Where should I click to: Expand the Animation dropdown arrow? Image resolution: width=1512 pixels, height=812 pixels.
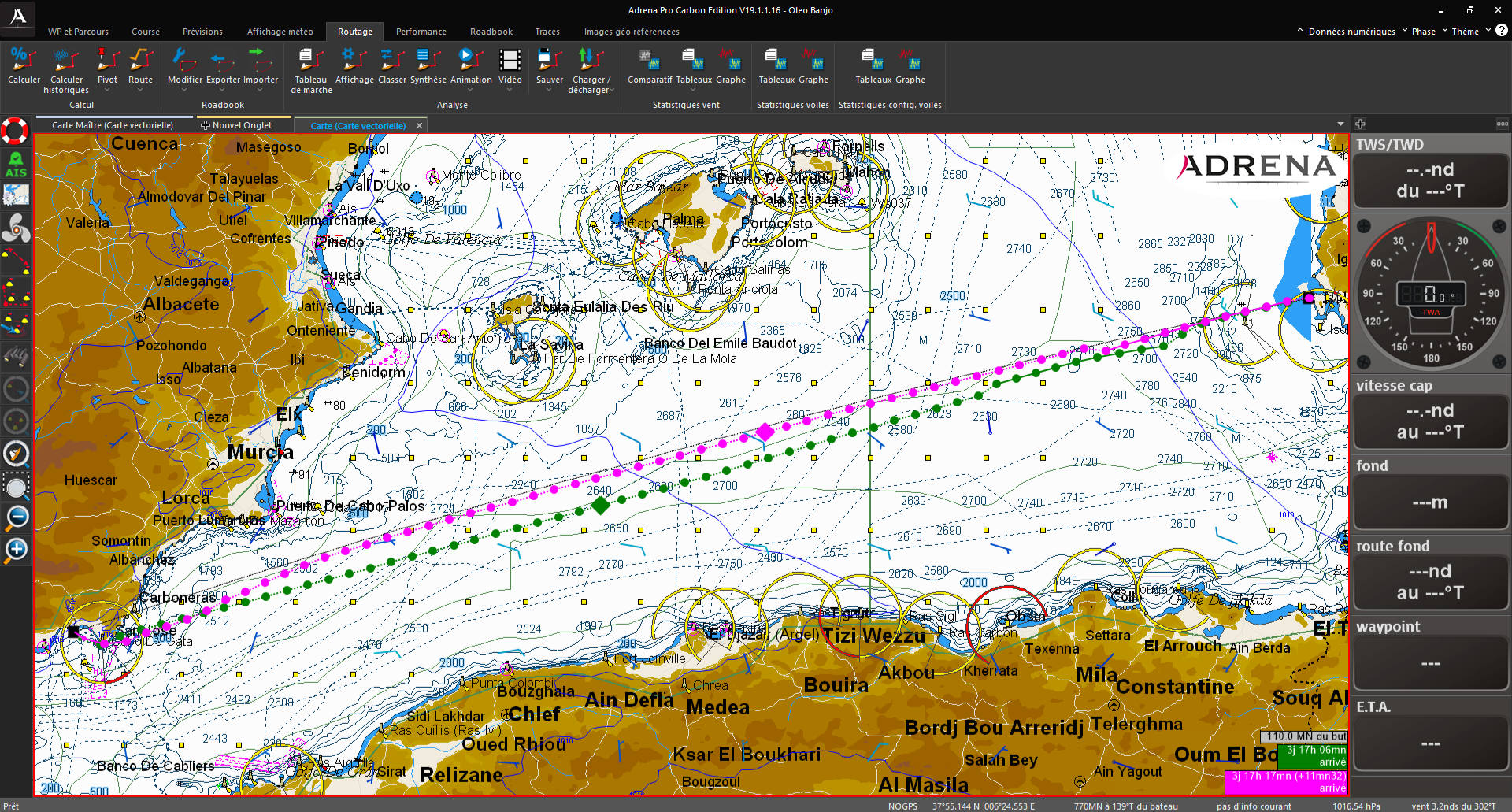point(471,90)
